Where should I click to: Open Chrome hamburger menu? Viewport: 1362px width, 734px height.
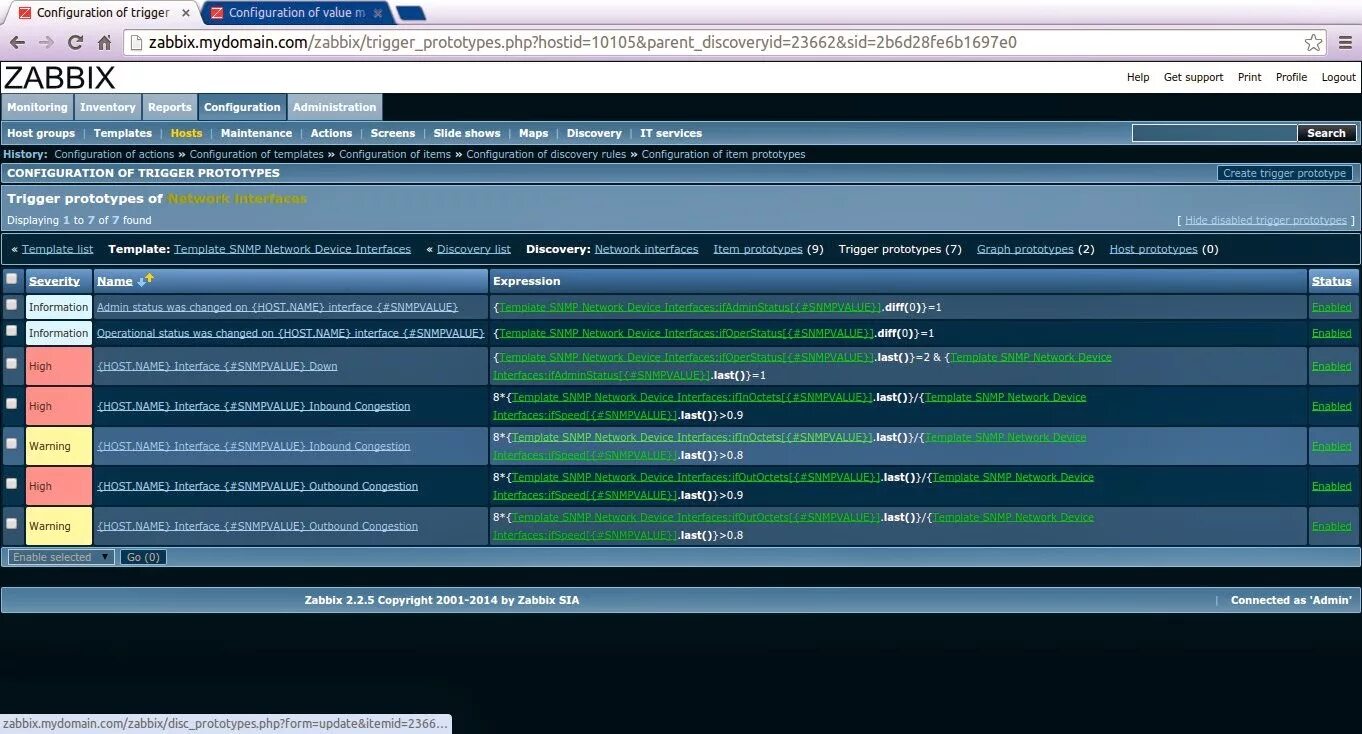coord(1343,43)
